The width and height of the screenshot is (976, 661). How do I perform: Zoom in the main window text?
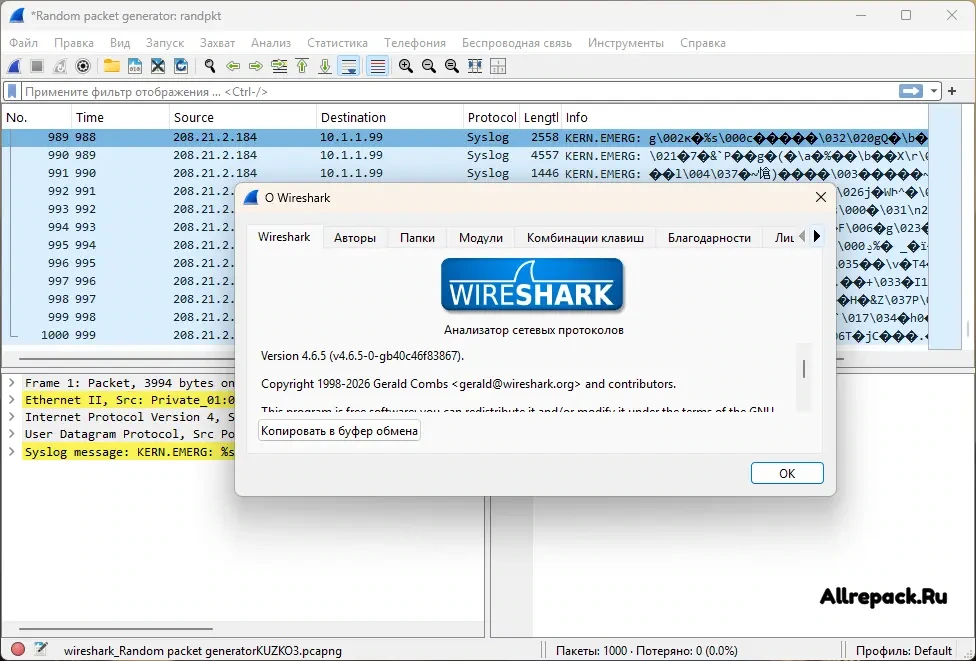pyautogui.click(x=406, y=66)
